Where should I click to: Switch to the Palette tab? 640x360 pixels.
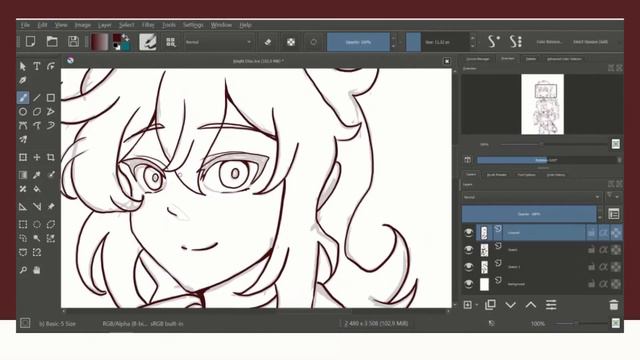(x=531, y=59)
